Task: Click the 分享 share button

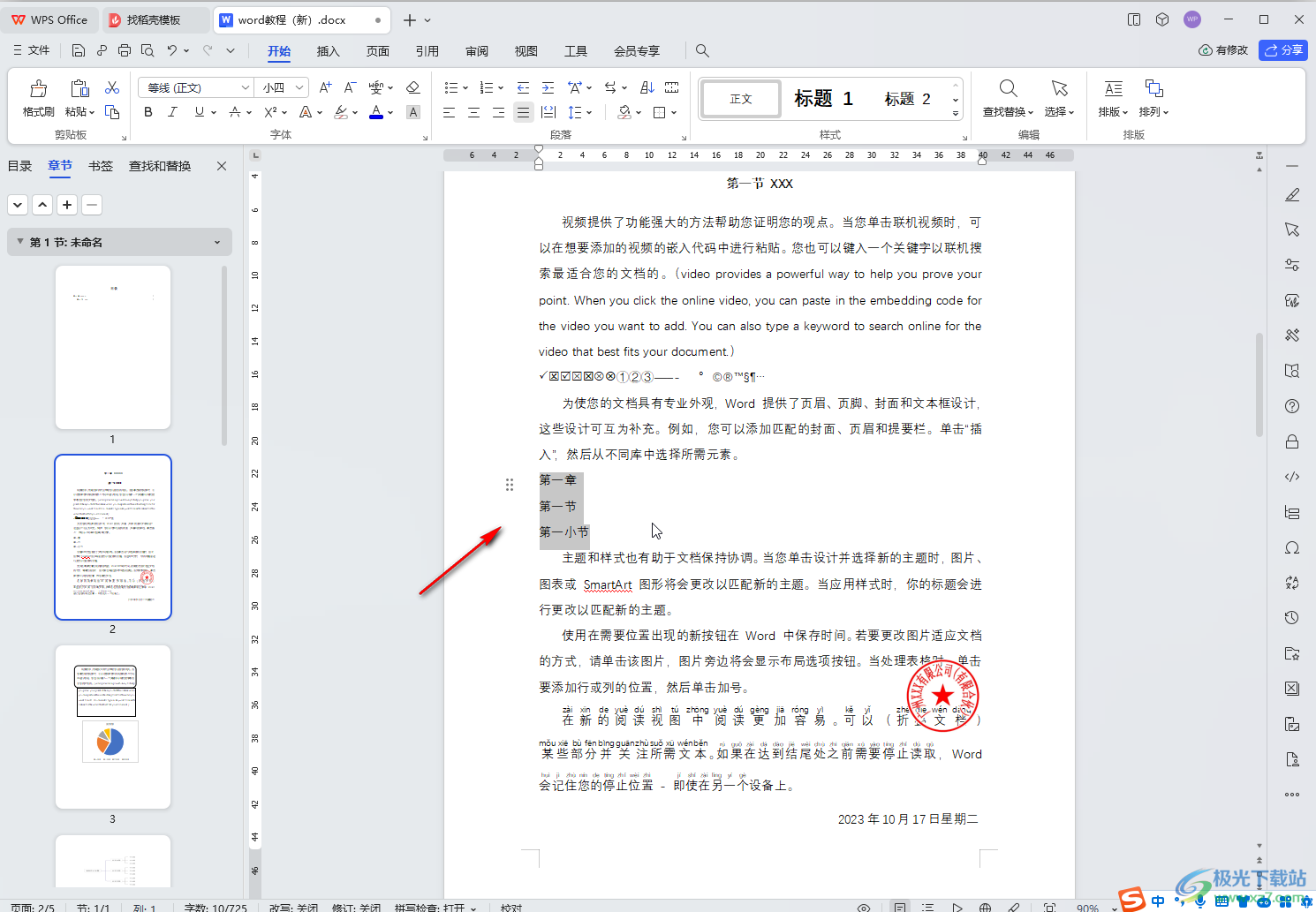Action: coord(1283,50)
